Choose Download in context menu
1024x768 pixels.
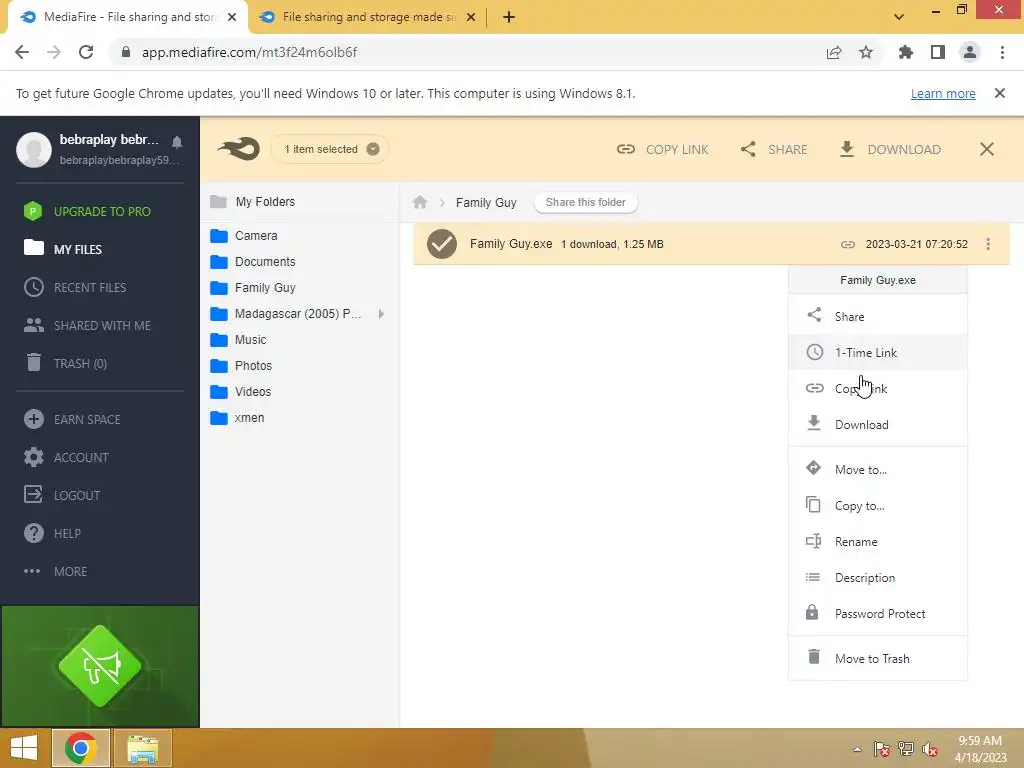tap(878, 424)
